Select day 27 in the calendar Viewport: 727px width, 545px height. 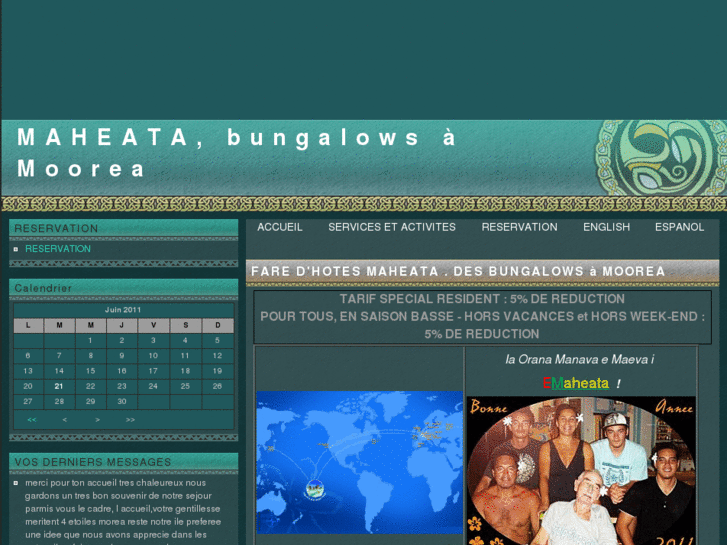pyautogui.click(x=28, y=402)
